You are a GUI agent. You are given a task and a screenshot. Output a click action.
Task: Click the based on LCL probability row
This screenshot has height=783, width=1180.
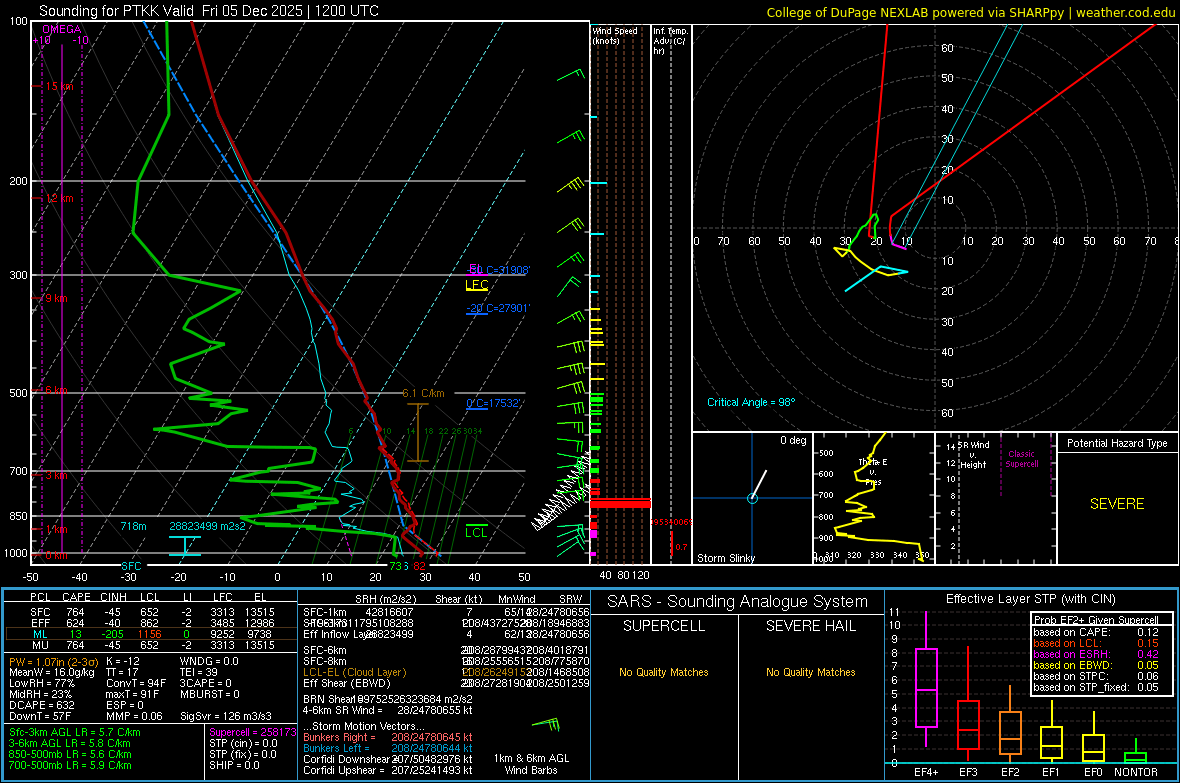(x=1096, y=643)
